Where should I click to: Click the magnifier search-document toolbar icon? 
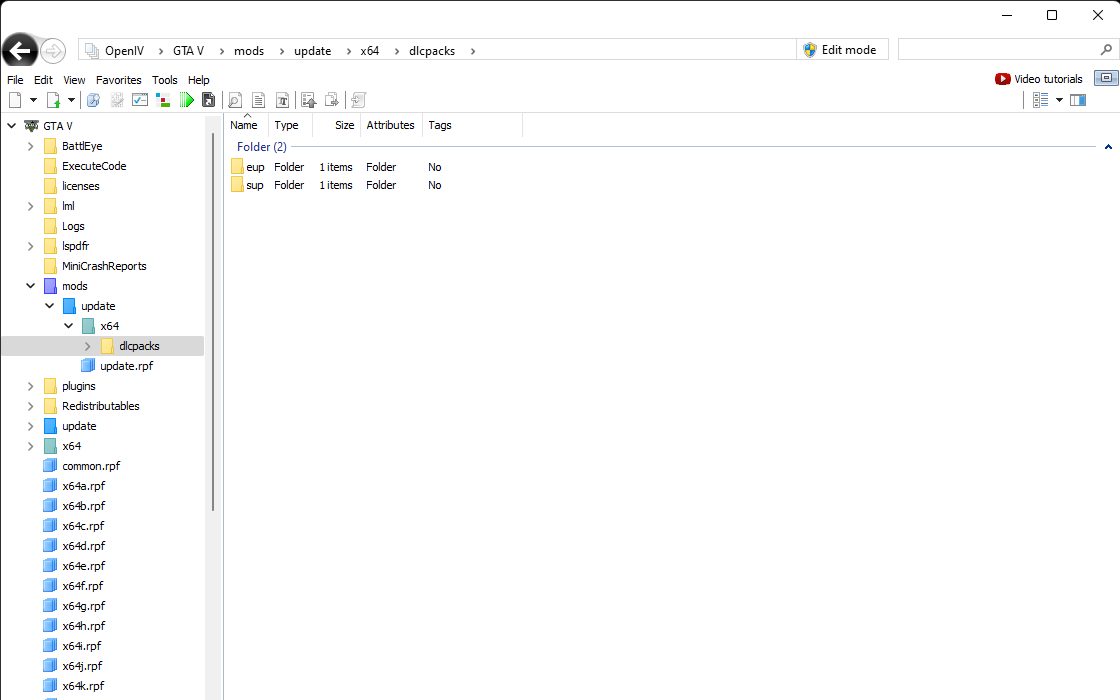[x=235, y=100]
